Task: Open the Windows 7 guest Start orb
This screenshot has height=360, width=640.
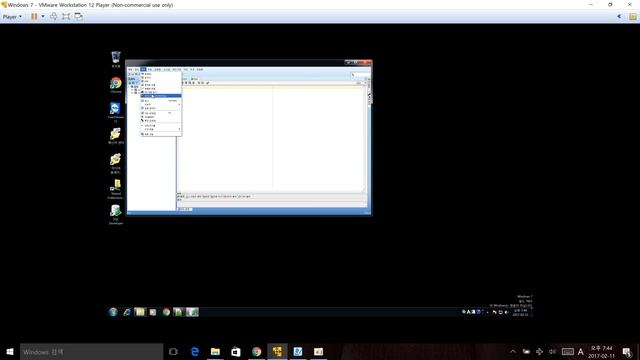Action: click(113, 312)
